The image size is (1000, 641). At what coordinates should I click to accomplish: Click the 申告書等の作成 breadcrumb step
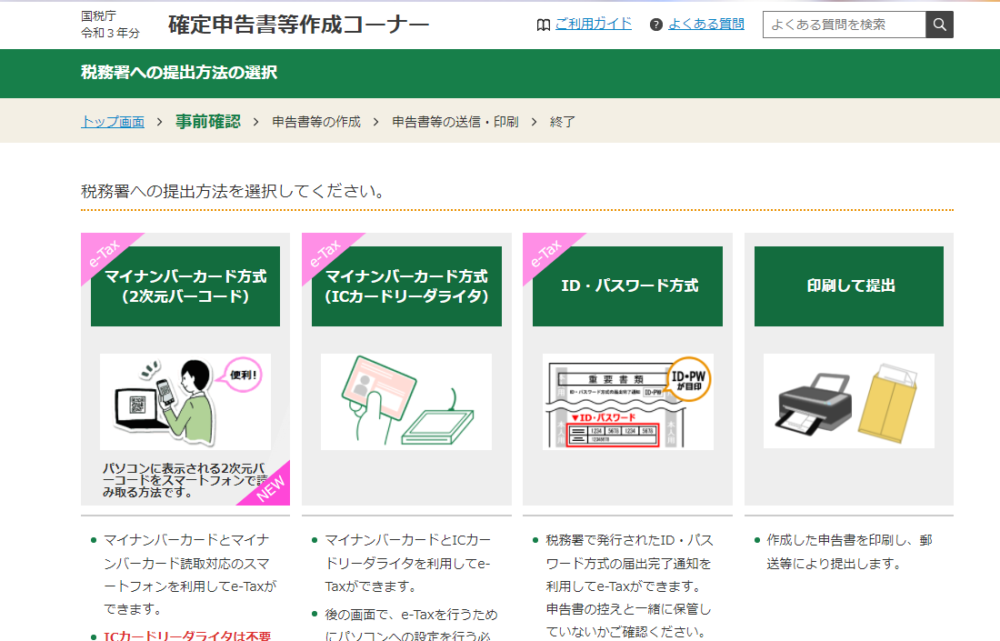315,120
